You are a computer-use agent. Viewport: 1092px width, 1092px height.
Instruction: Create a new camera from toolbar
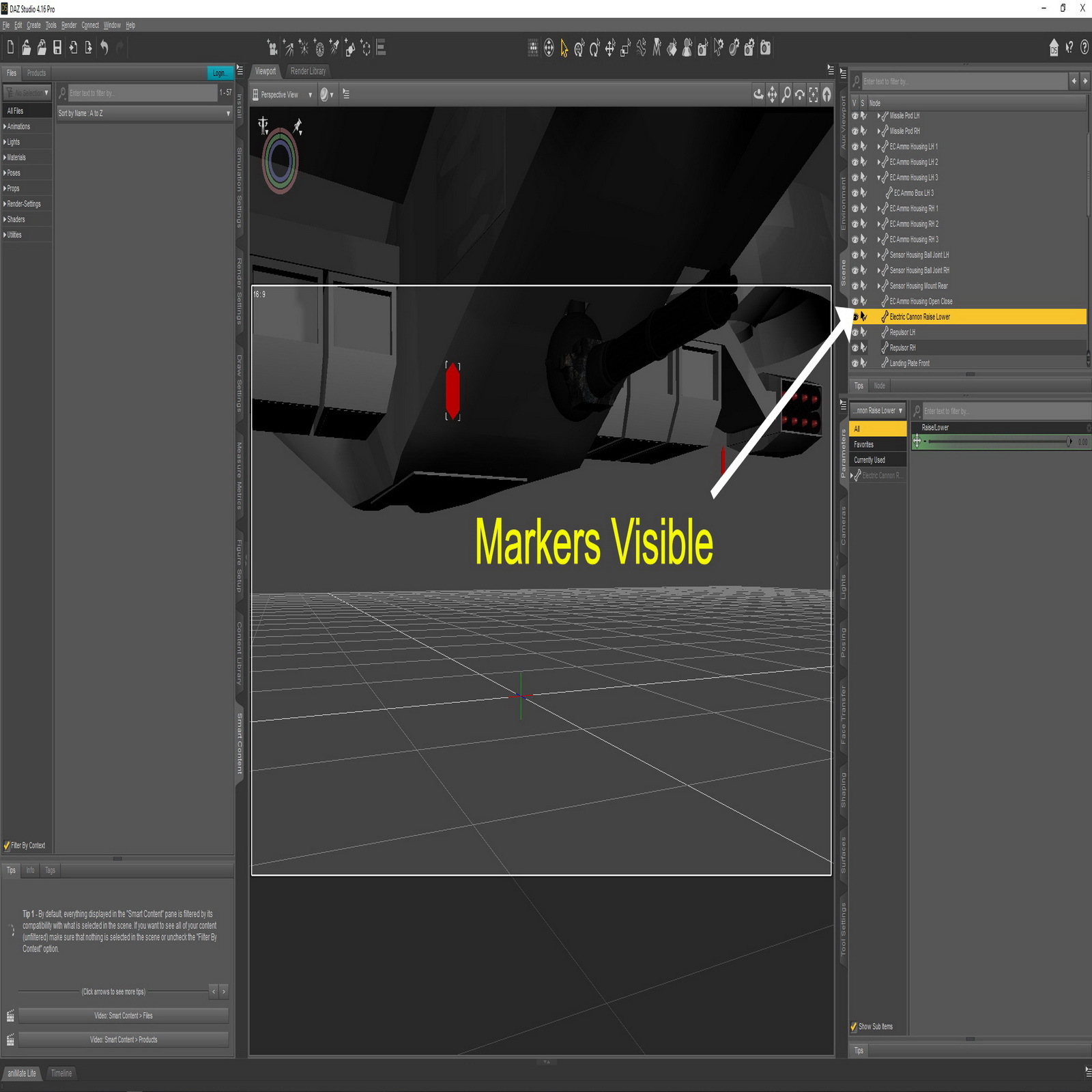tap(272, 48)
